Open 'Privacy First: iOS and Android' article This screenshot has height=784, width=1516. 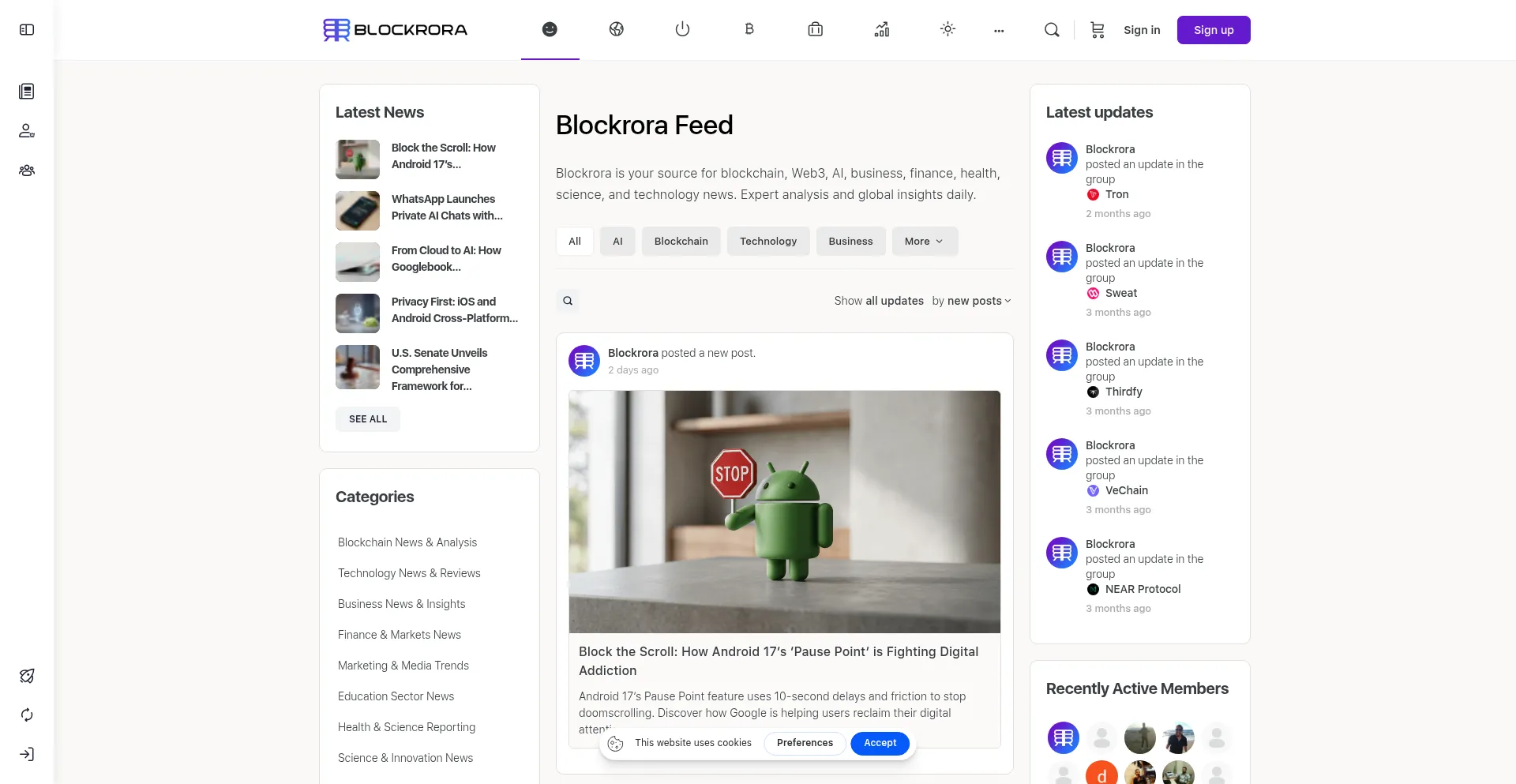point(455,310)
